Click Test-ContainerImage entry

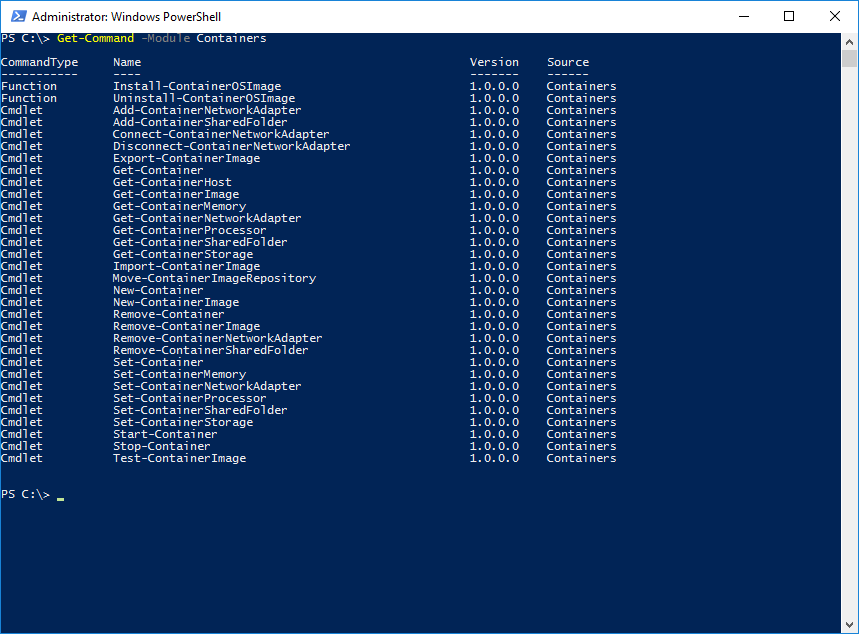point(179,459)
